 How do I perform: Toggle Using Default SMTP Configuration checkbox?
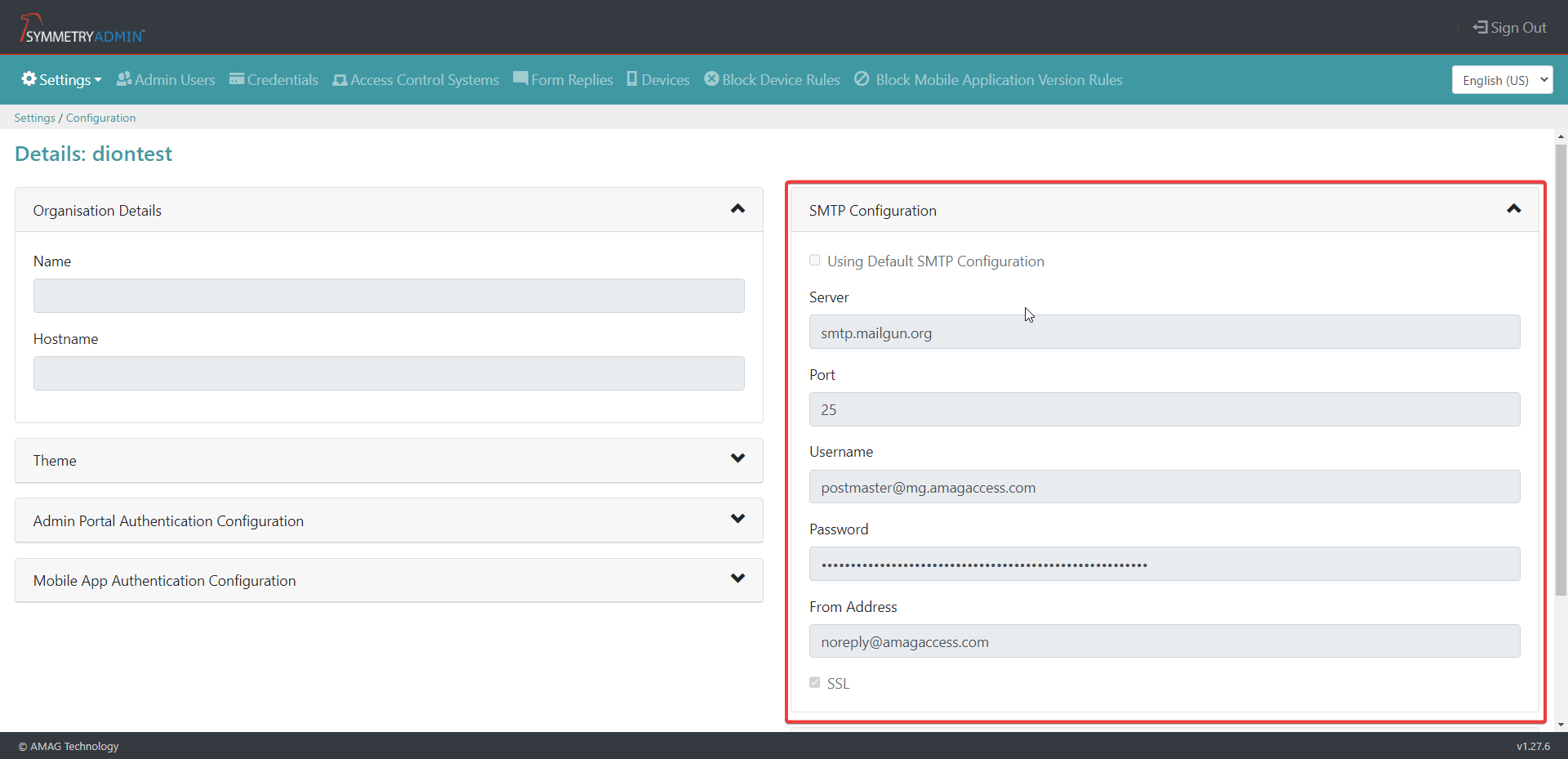814,260
